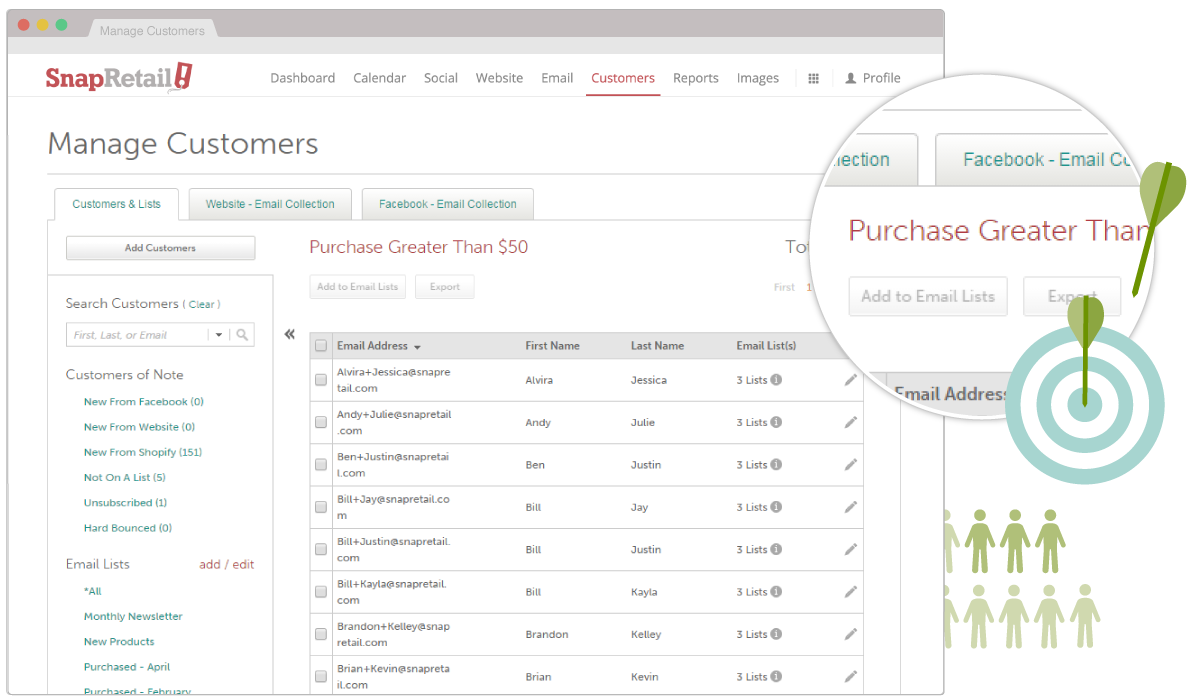Open the Unsubscribed (1) list
The image size is (1200, 700).
pyautogui.click(x=126, y=503)
